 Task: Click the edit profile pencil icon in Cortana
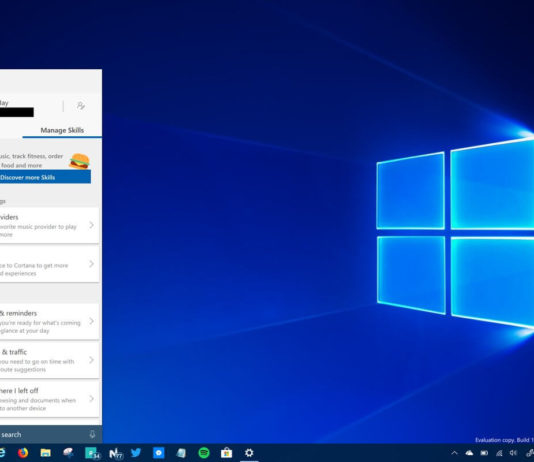pyautogui.click(x=81, y=106)
